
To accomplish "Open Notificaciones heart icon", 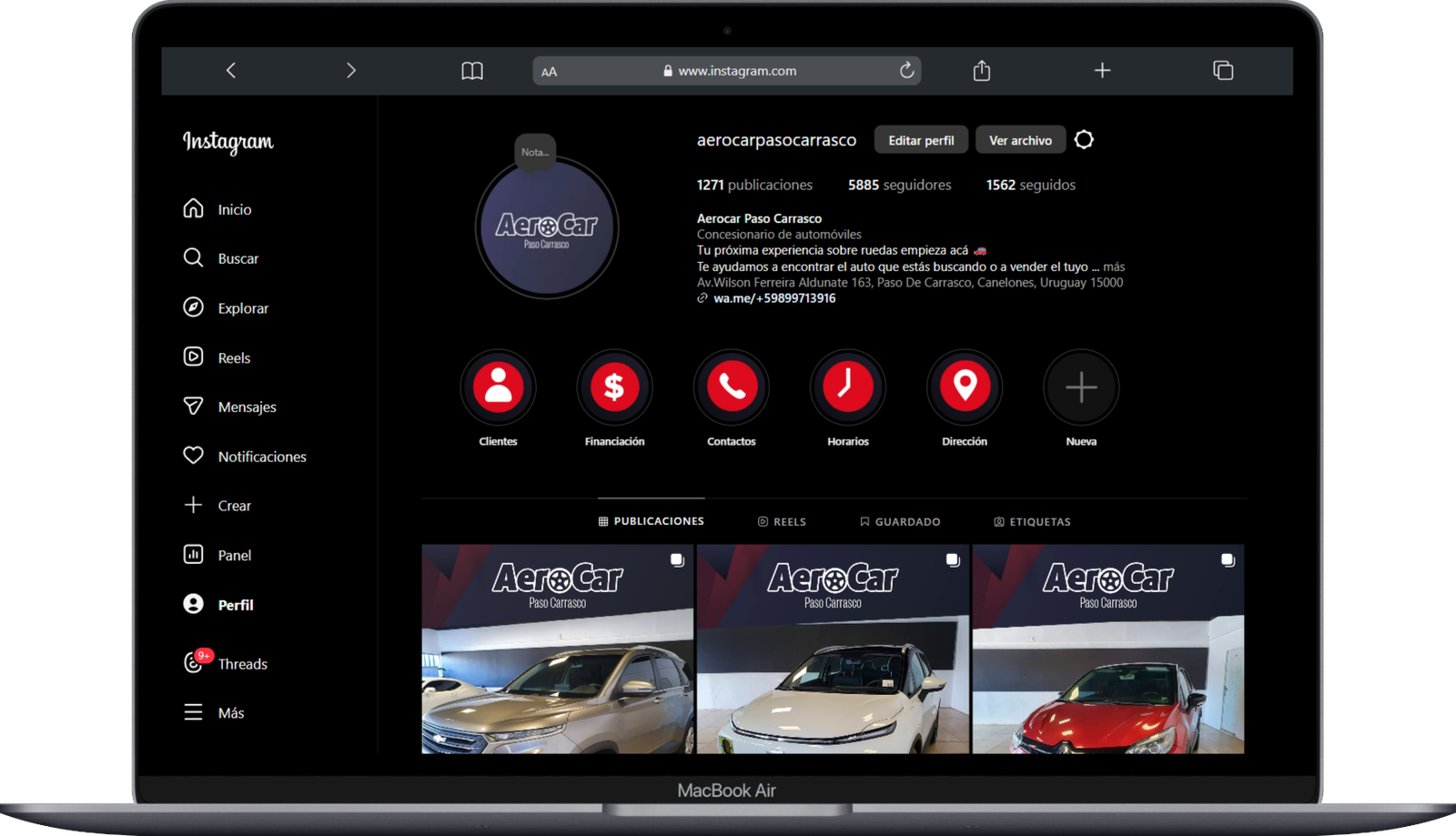I will (193, 455).
